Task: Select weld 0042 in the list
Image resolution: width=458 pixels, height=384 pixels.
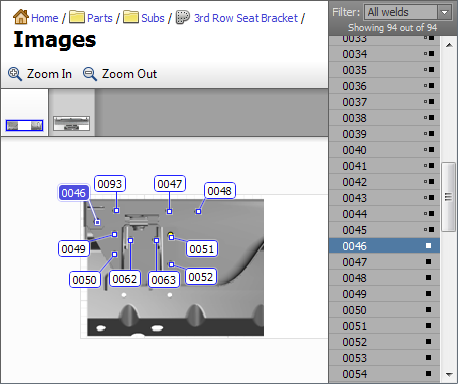Action: [x=384, y=182]
